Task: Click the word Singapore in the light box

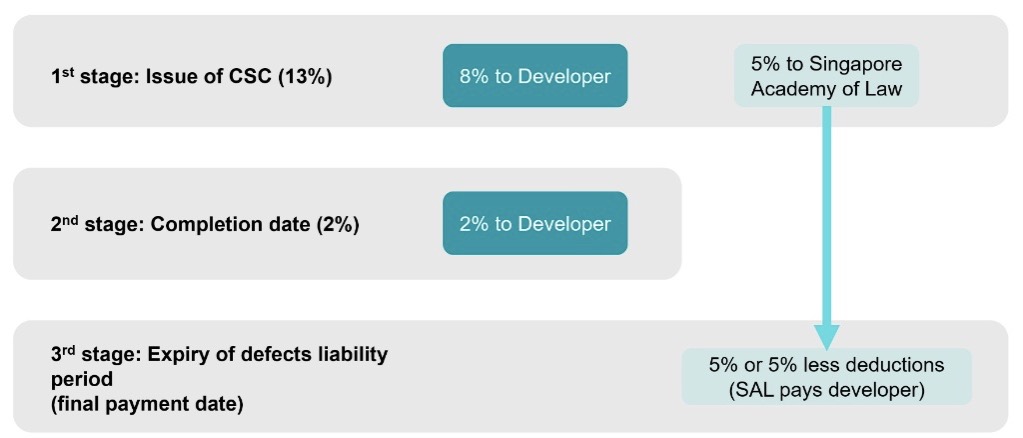Action: [856, 65]
